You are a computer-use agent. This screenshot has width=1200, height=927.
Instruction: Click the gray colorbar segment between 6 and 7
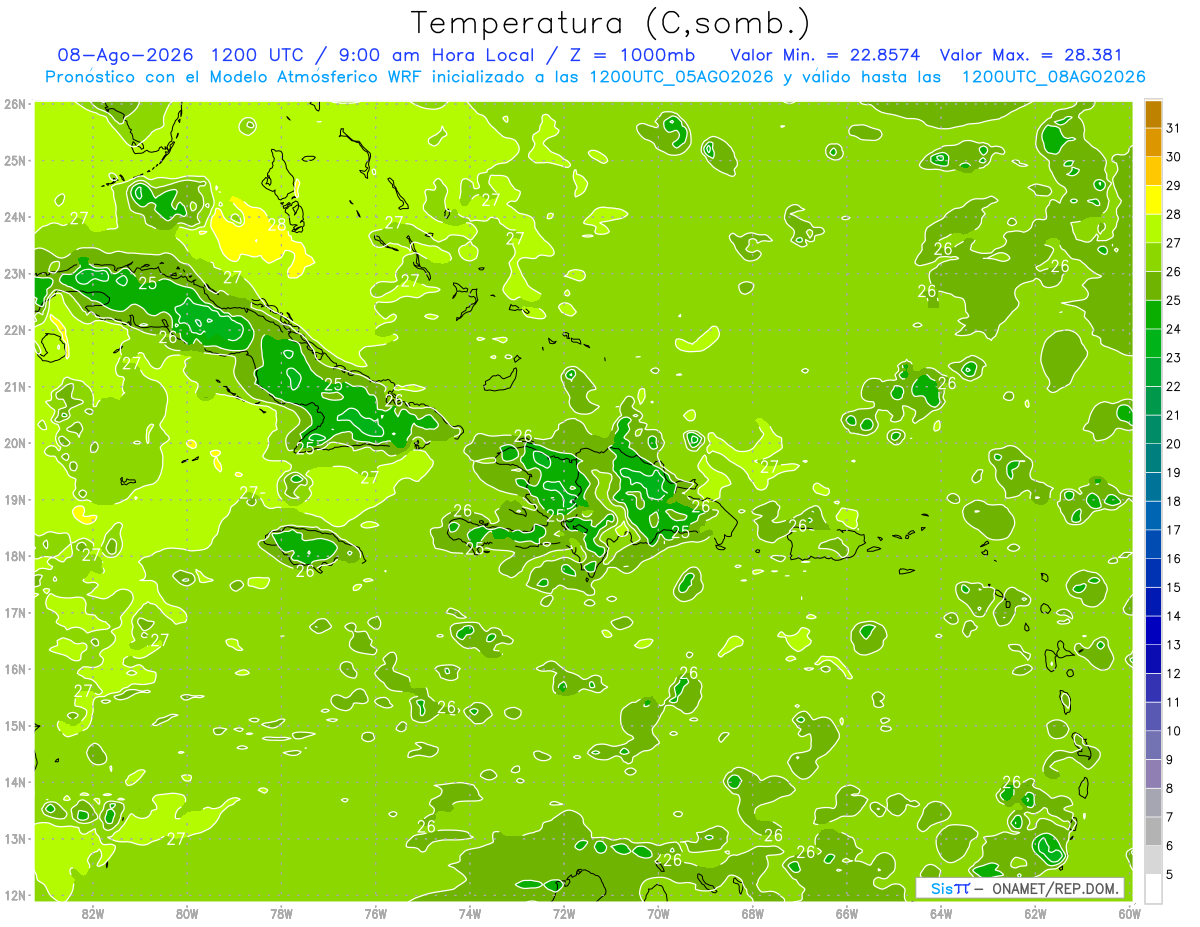(x=1153, y=831)
